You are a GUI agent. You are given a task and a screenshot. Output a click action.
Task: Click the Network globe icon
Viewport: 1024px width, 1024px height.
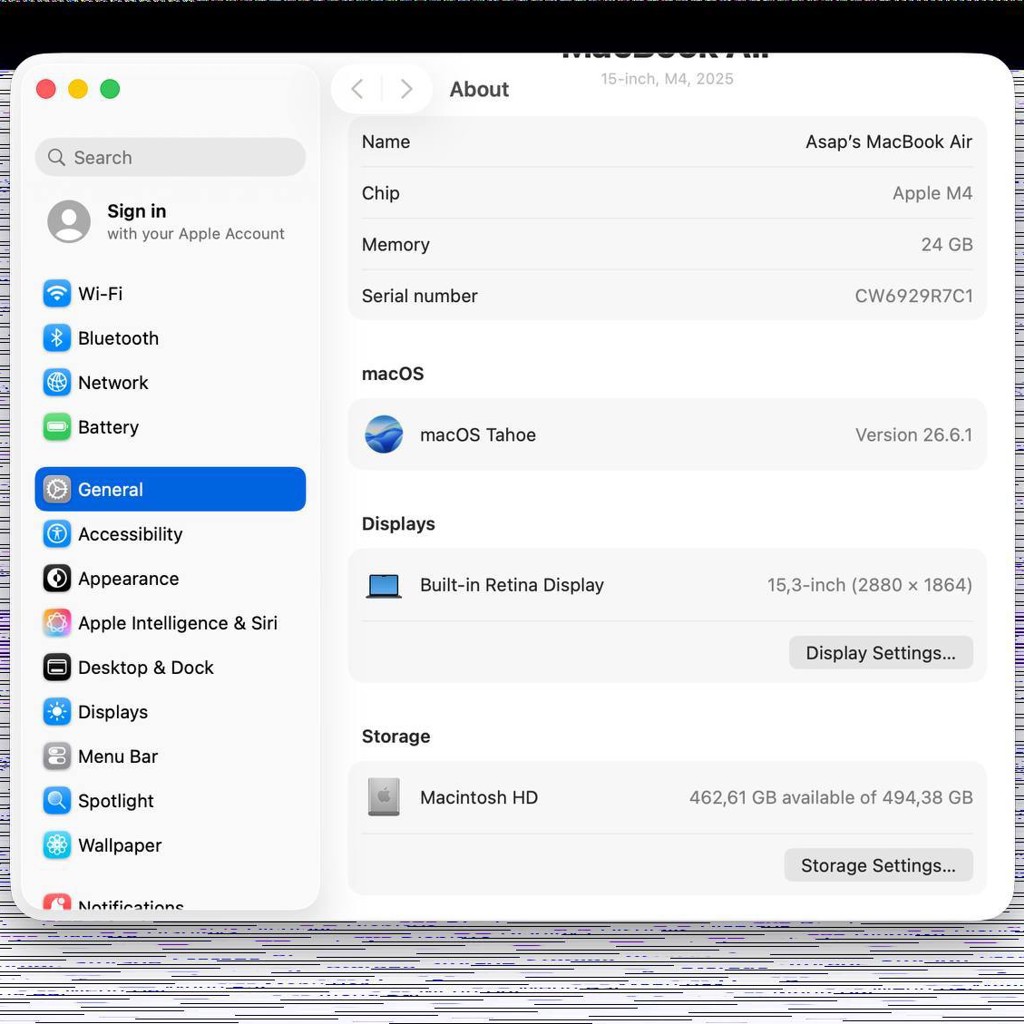tap(57, 382)
